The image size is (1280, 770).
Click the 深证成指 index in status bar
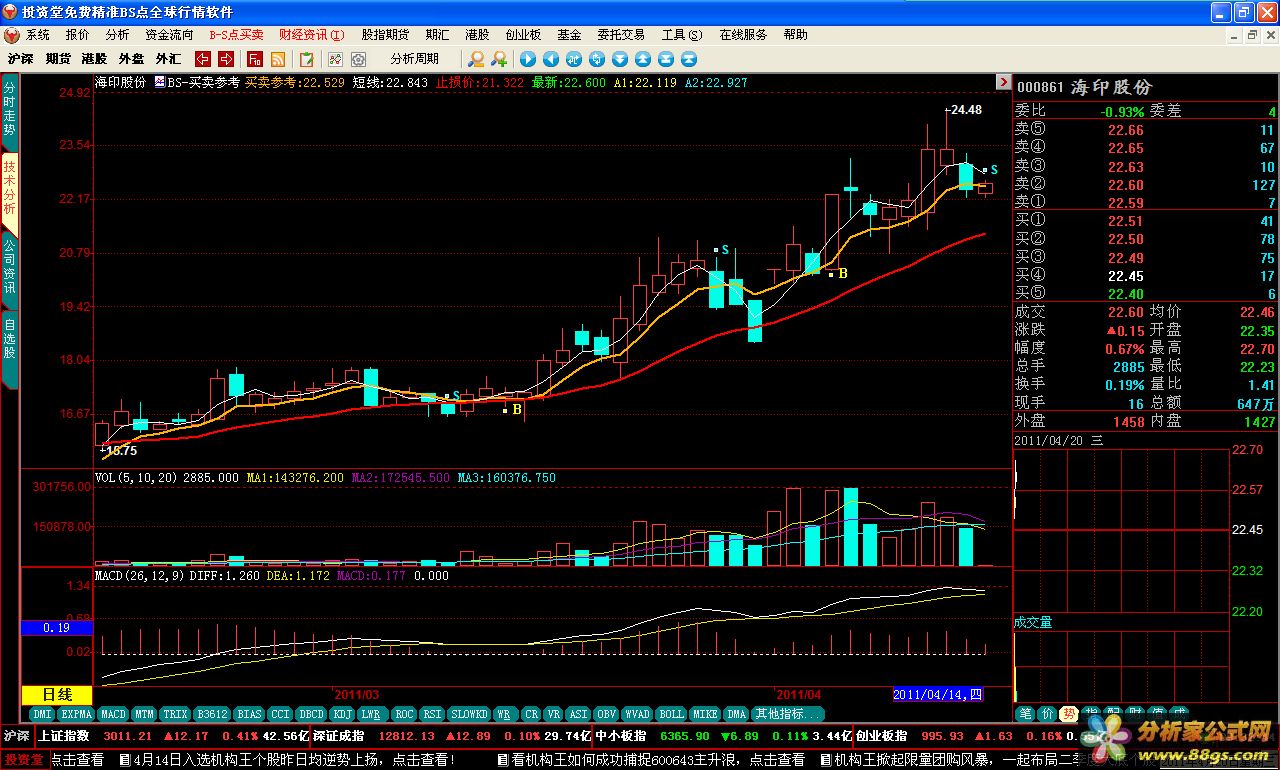coord(340,736)
